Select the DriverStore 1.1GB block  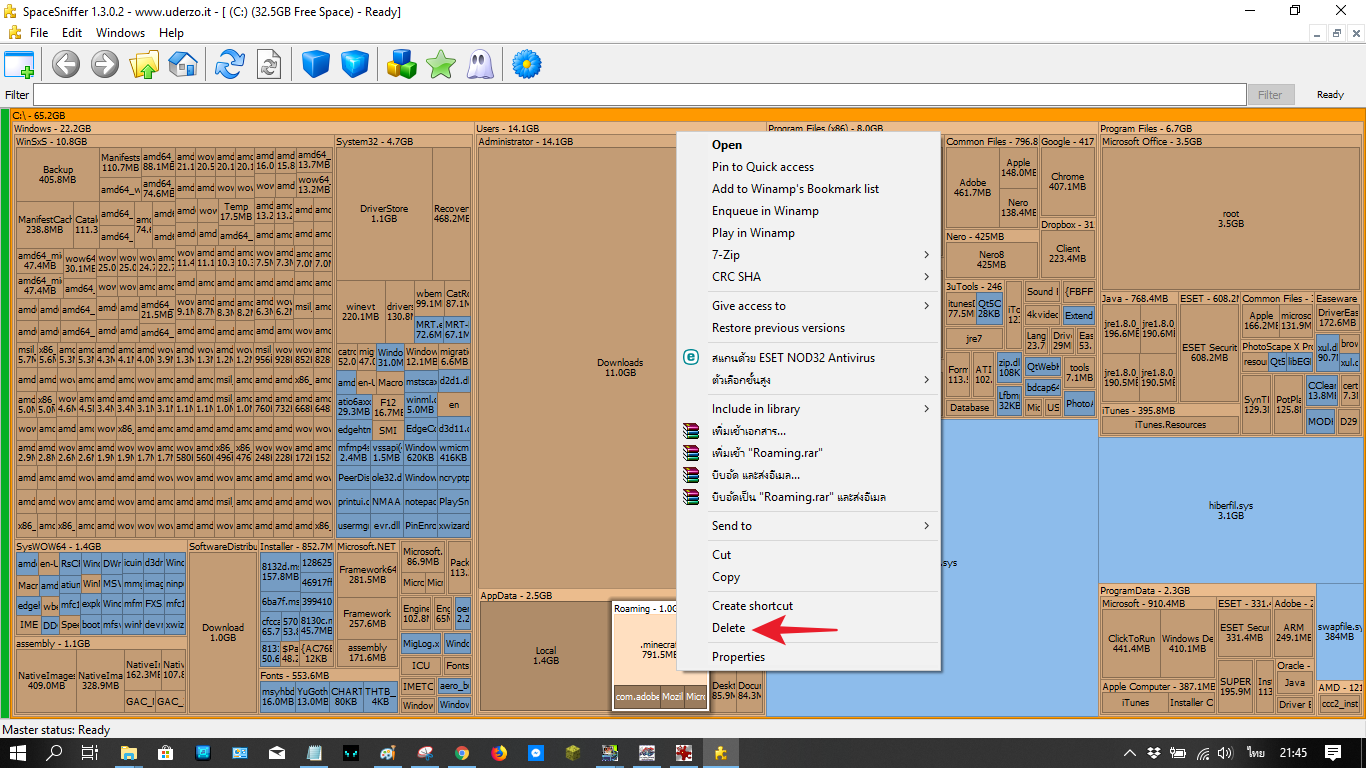(383, 214)
